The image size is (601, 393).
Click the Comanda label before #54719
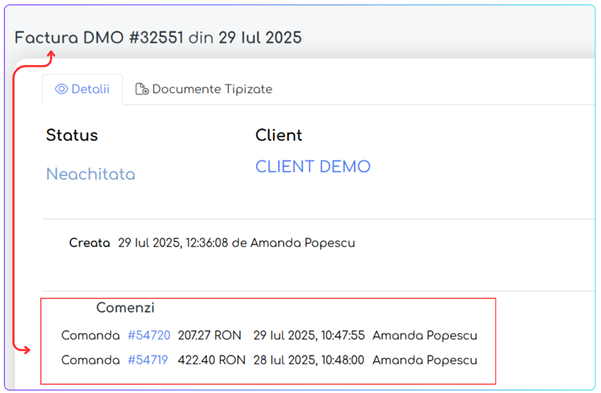click(90, 360)
